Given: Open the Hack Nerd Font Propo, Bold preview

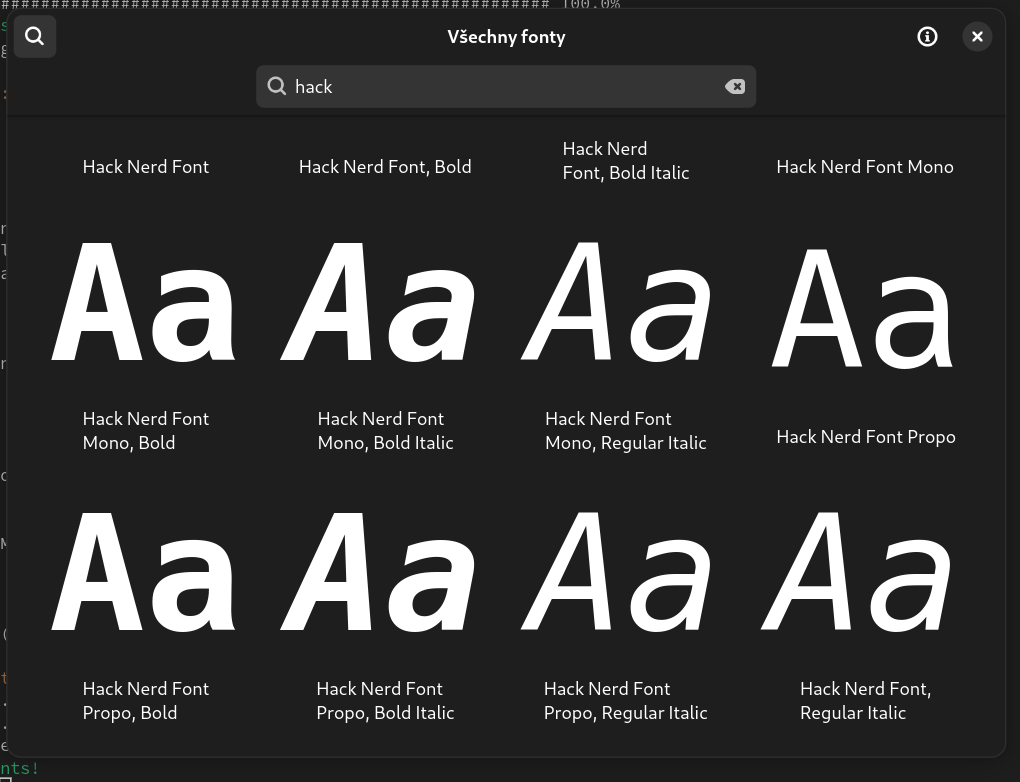Looking at the screenshot, I should pyautogui.click(x=145, y=573).
